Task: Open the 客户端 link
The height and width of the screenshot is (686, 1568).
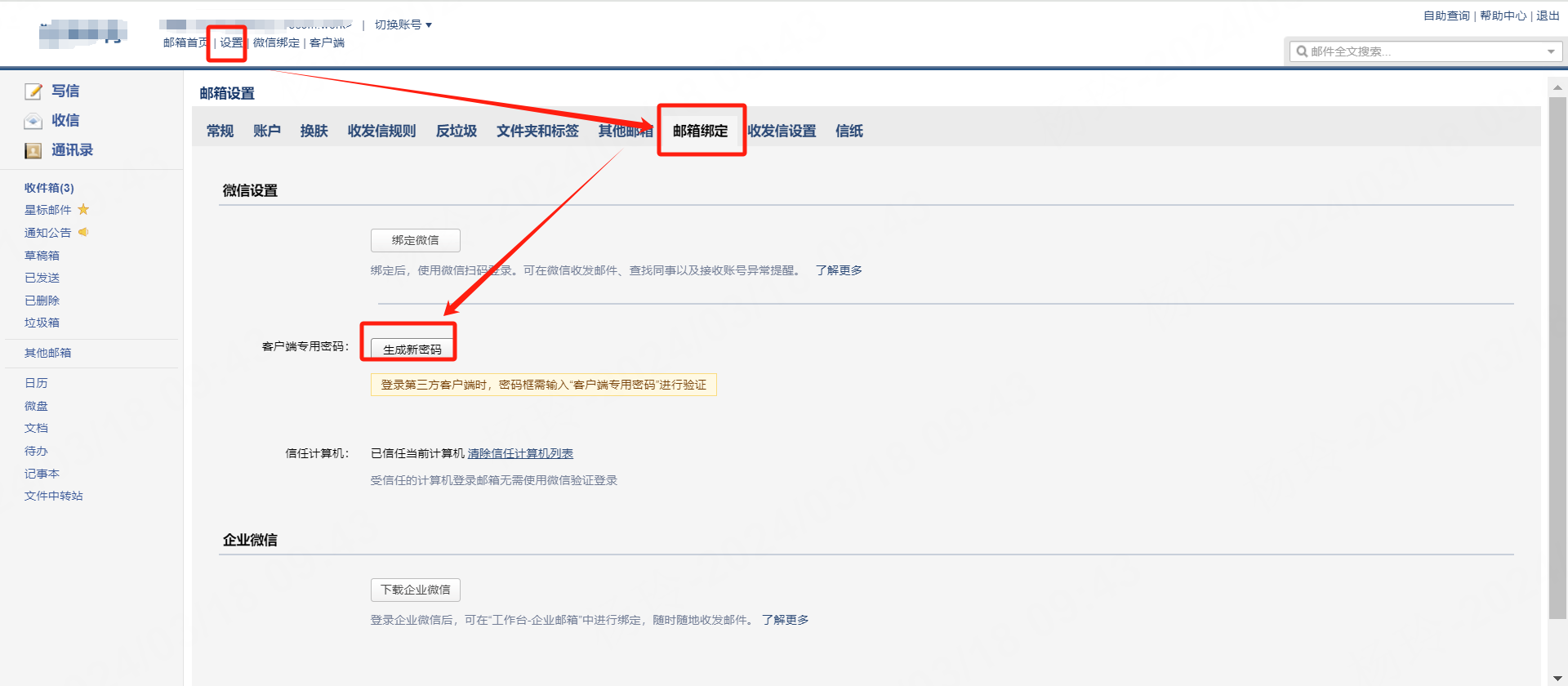Action: coord(327,42)
